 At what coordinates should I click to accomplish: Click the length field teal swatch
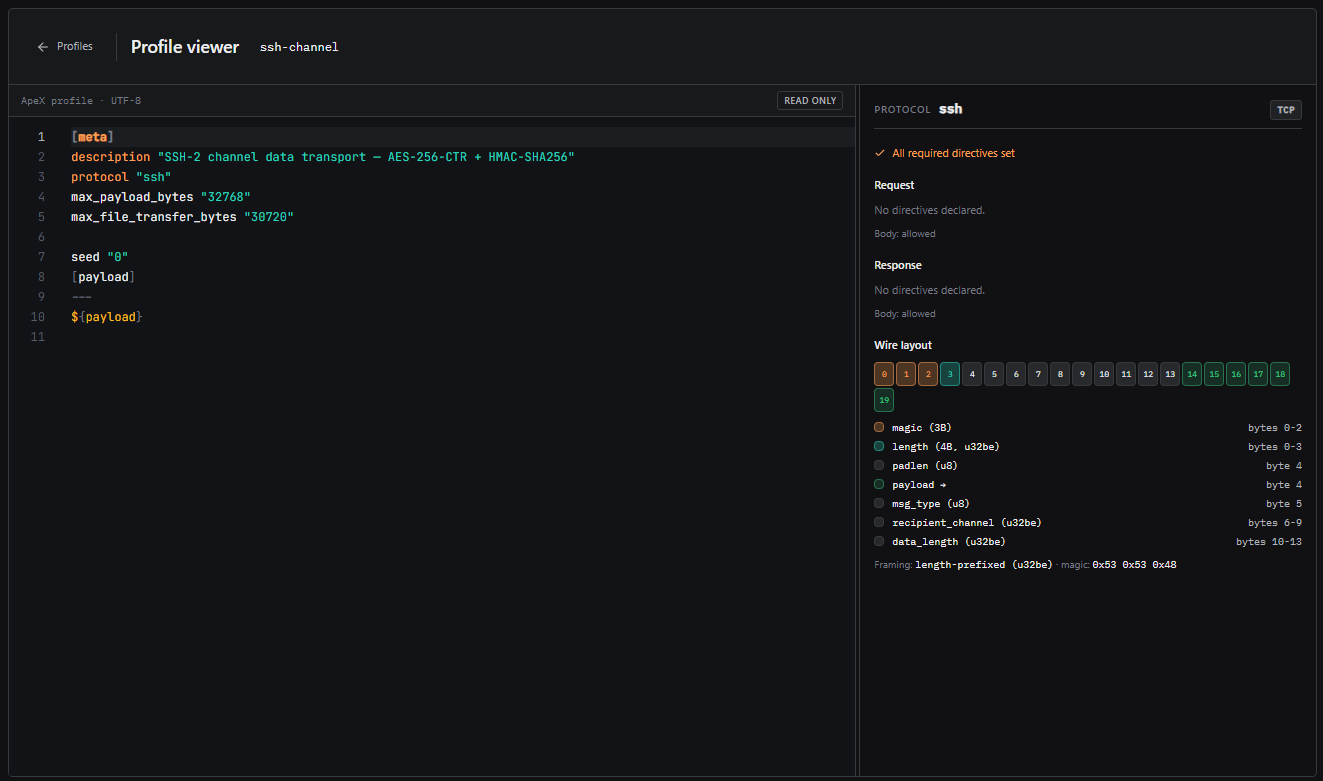(879, 446)
